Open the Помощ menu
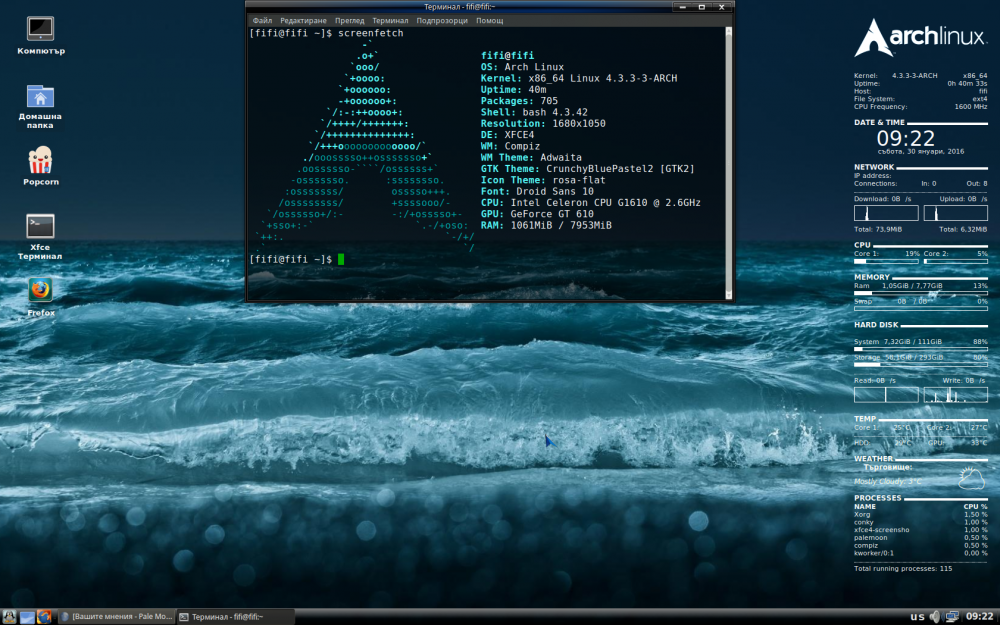The height and width of the screenshot is (625, 1000). click(x=489, y=20)
